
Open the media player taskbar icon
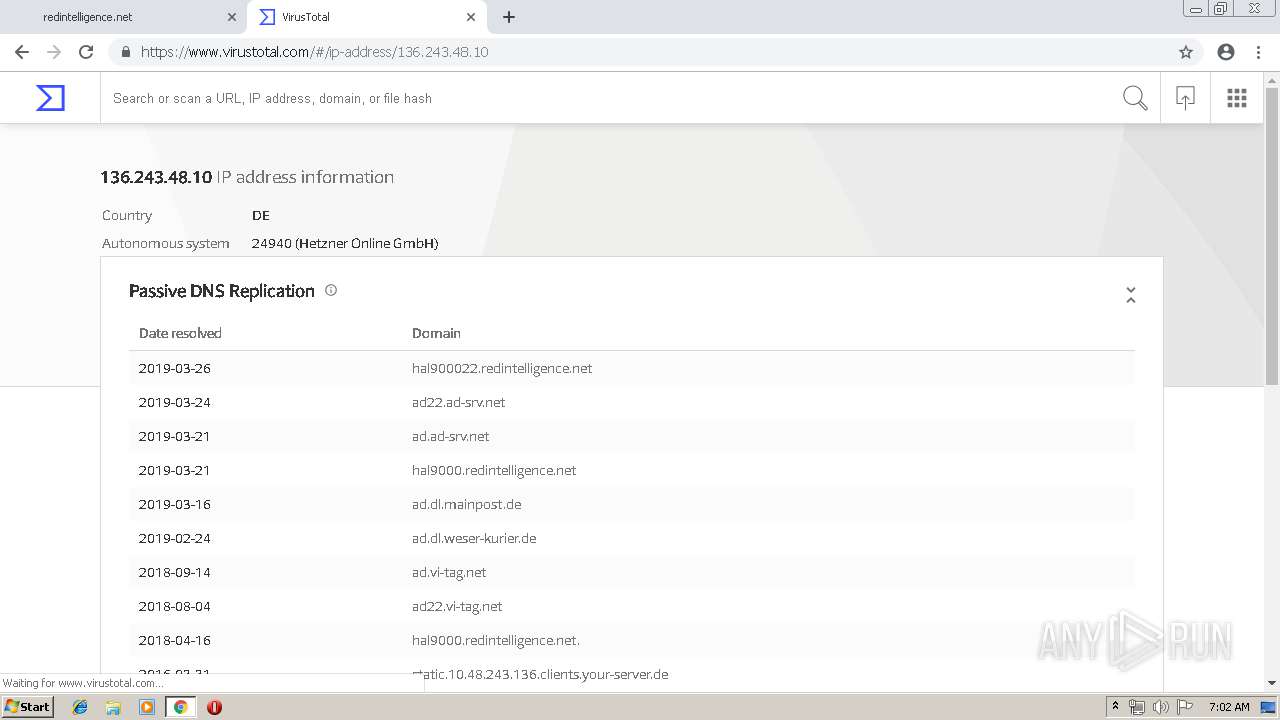[x=147, y=707]
